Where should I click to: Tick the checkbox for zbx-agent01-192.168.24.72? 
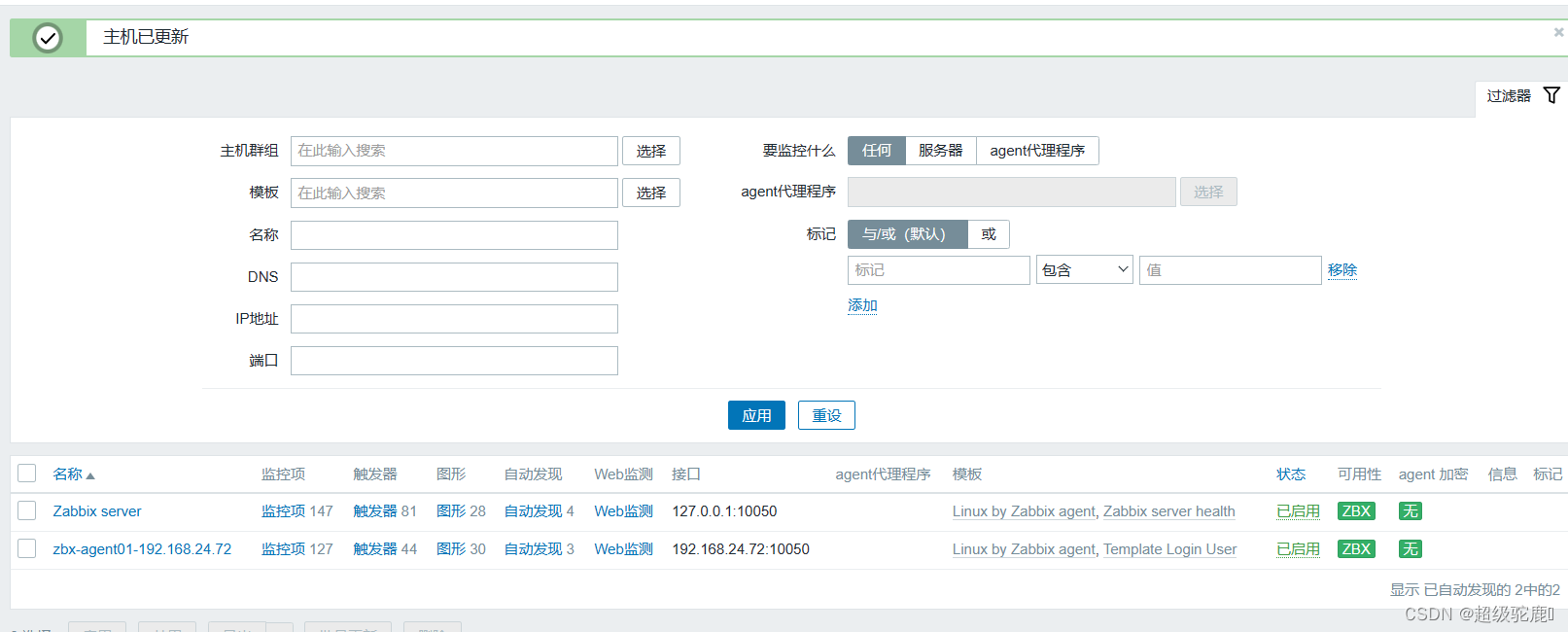(x=27, y=548)
